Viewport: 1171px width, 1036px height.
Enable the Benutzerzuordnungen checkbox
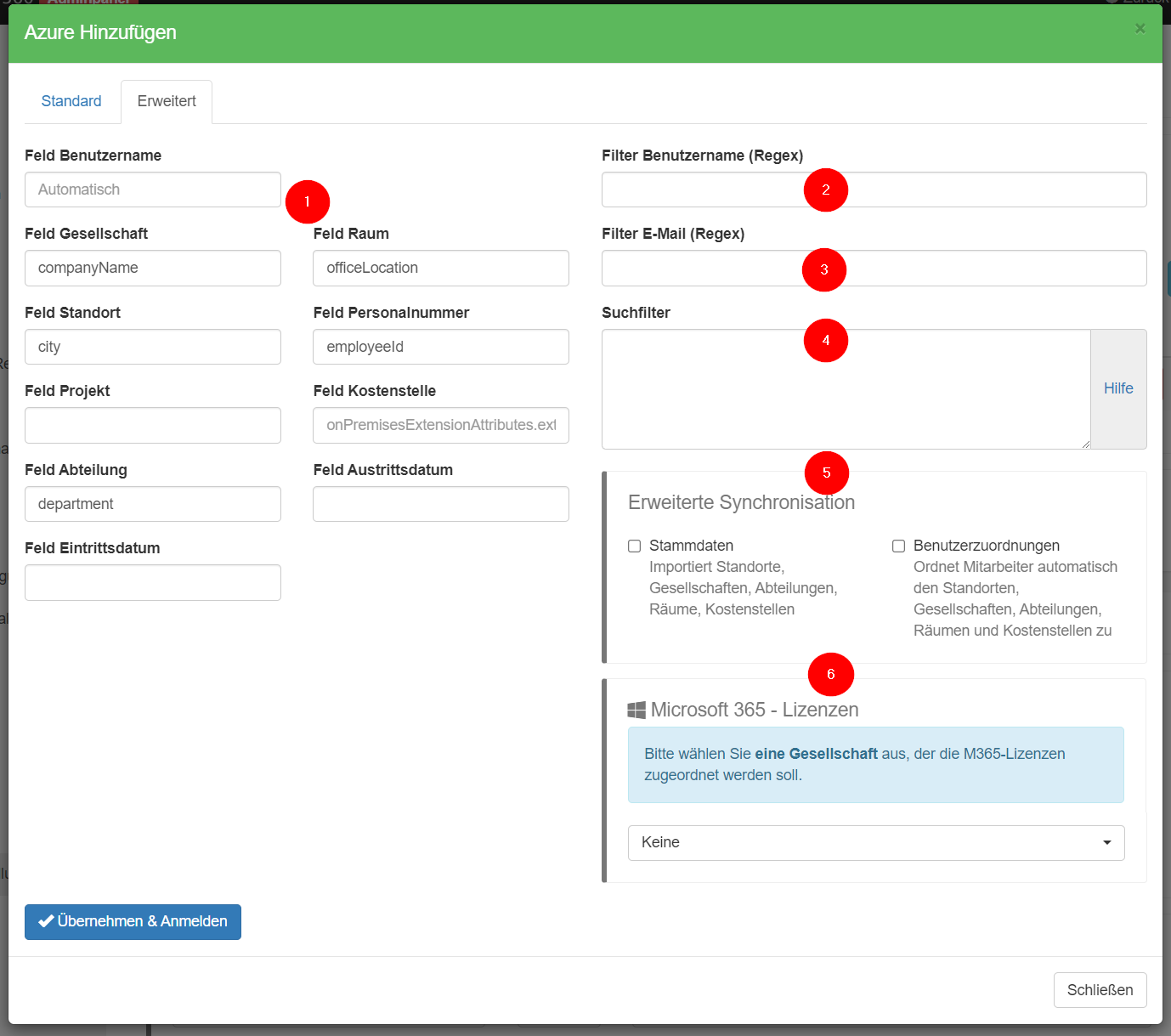point(898,546)
